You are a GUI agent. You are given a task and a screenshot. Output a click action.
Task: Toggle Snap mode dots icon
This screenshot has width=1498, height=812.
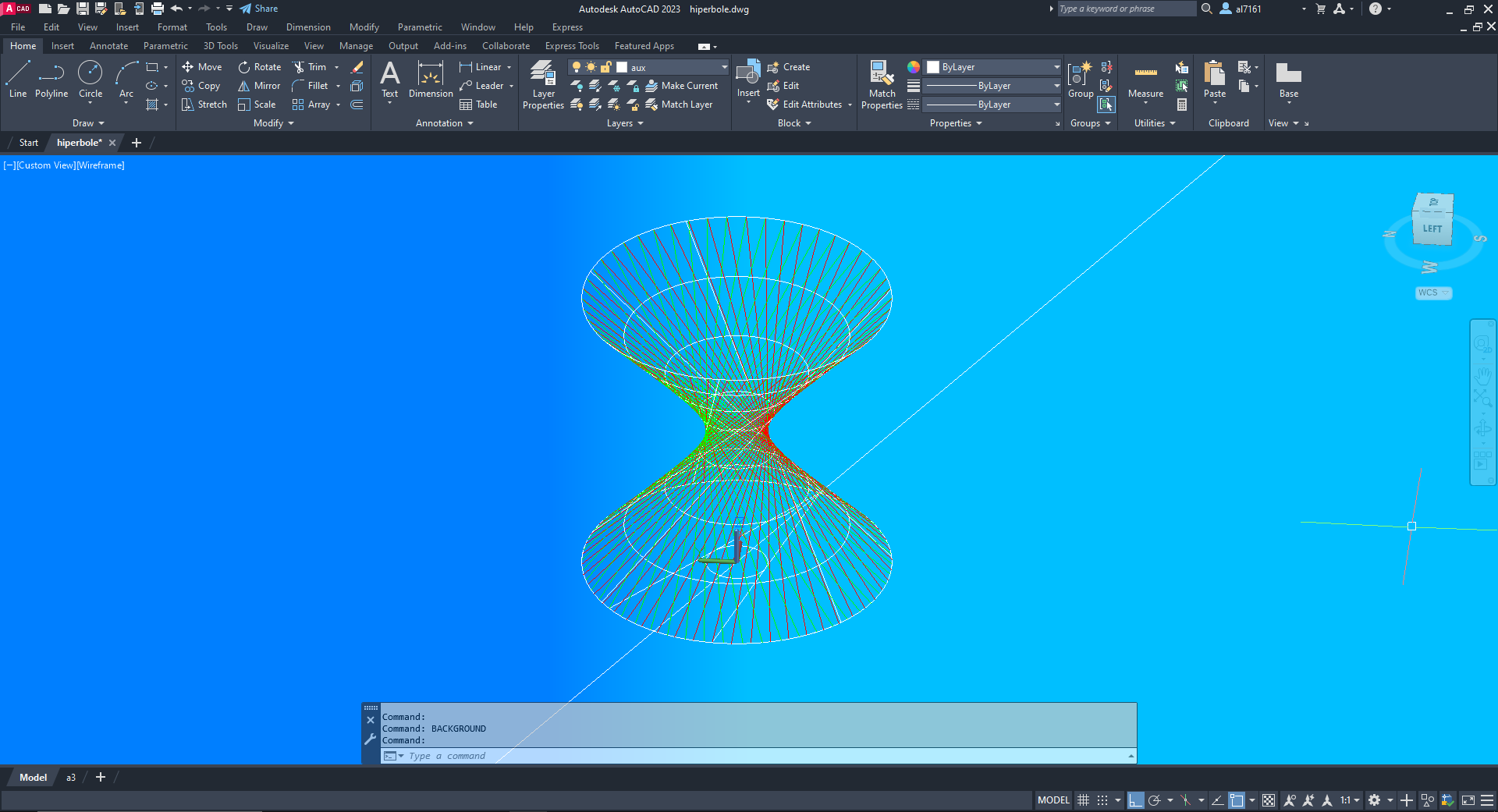(x=1102, y=800)
